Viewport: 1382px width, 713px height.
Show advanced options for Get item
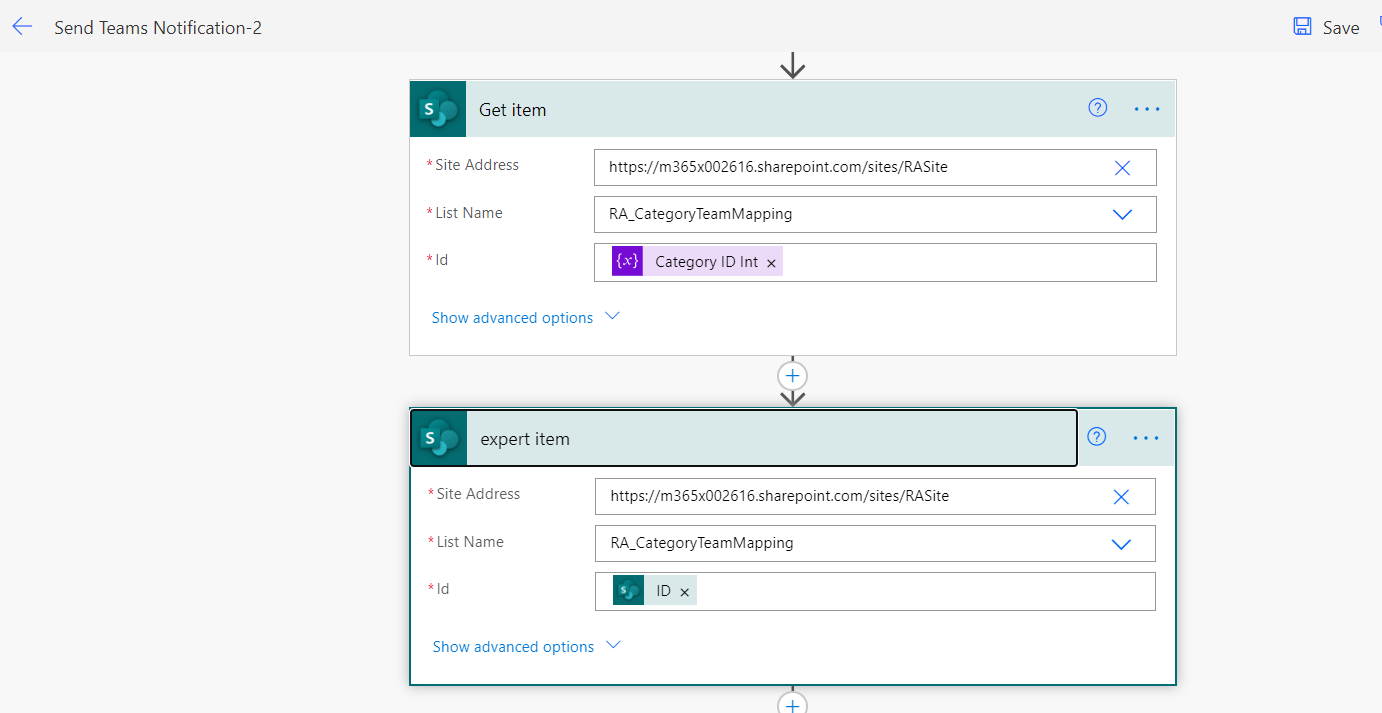(512, 318)
